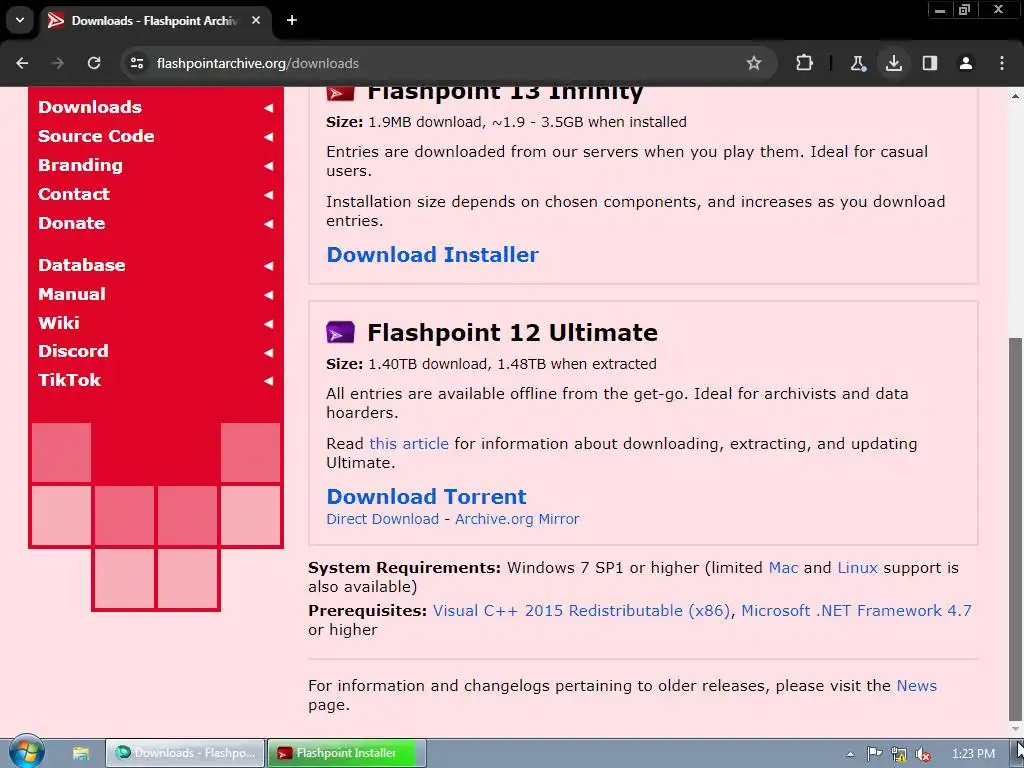Screen dimensions: 1024x768
Task: Bookmark this page with the star icon
Action: pos(754,63)
